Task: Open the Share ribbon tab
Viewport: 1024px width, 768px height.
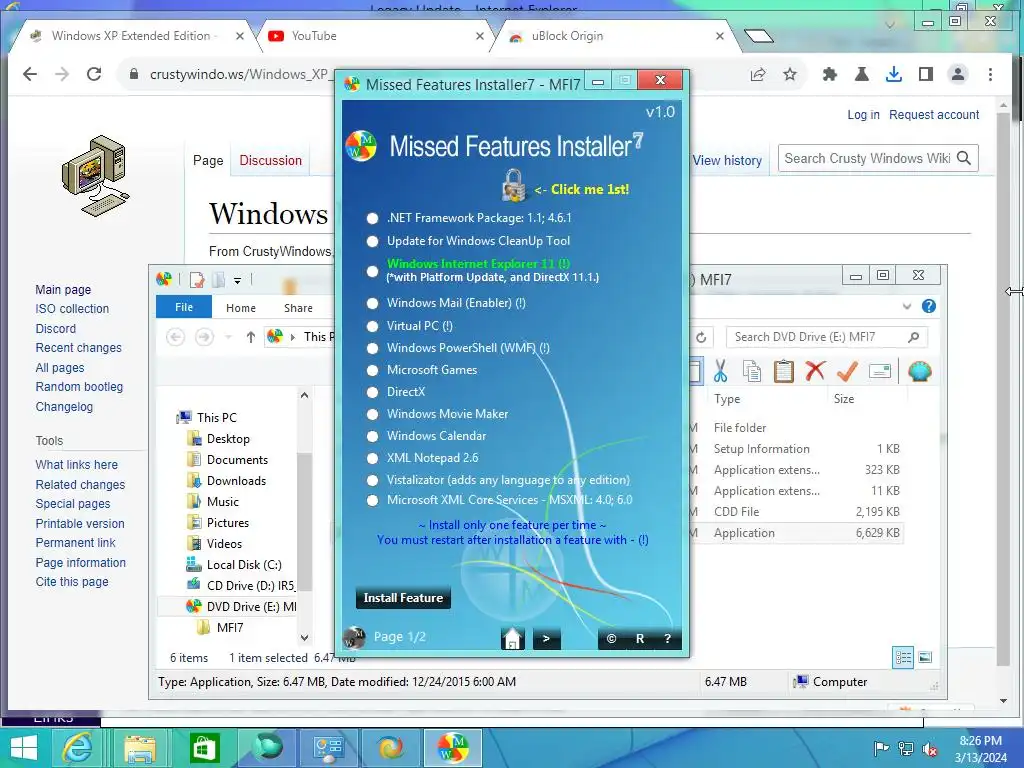Action: pyautogui.click(x=298, y=308)
